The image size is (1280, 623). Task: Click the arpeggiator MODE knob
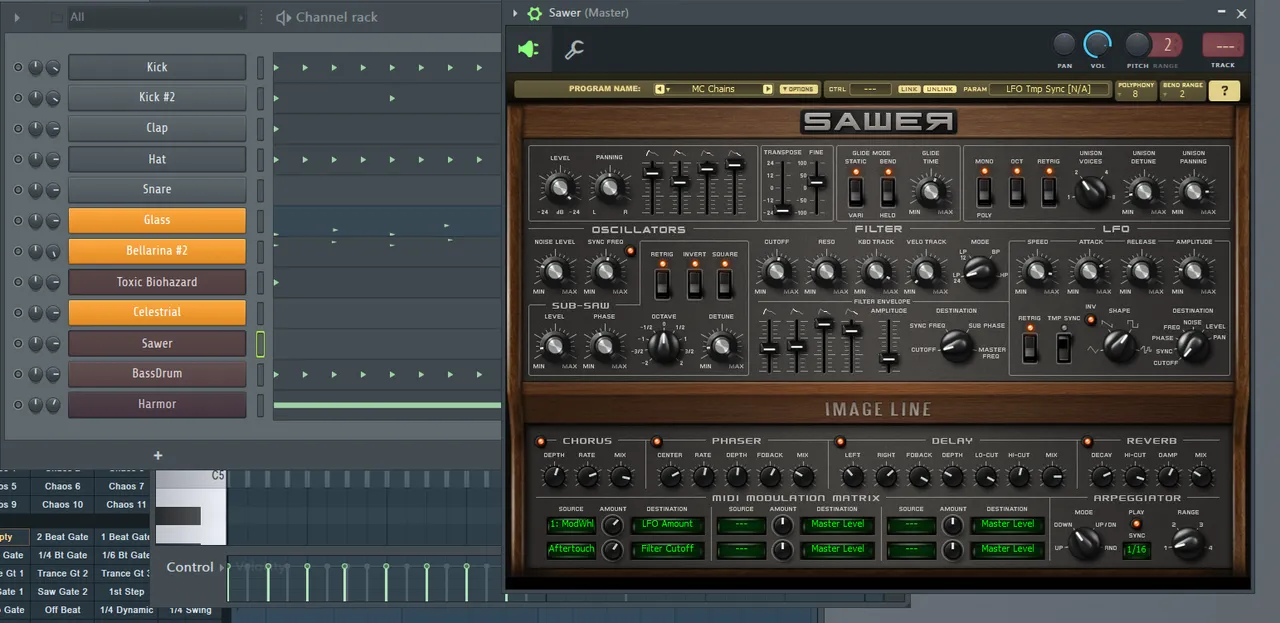[x=1084, y=542]
